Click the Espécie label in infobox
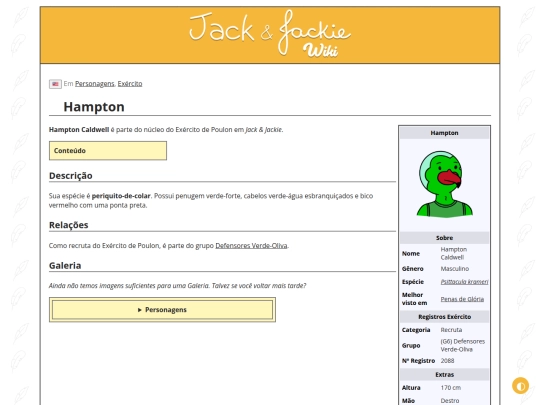Viewport: 540px width, 405px height. tap(413, 282)
